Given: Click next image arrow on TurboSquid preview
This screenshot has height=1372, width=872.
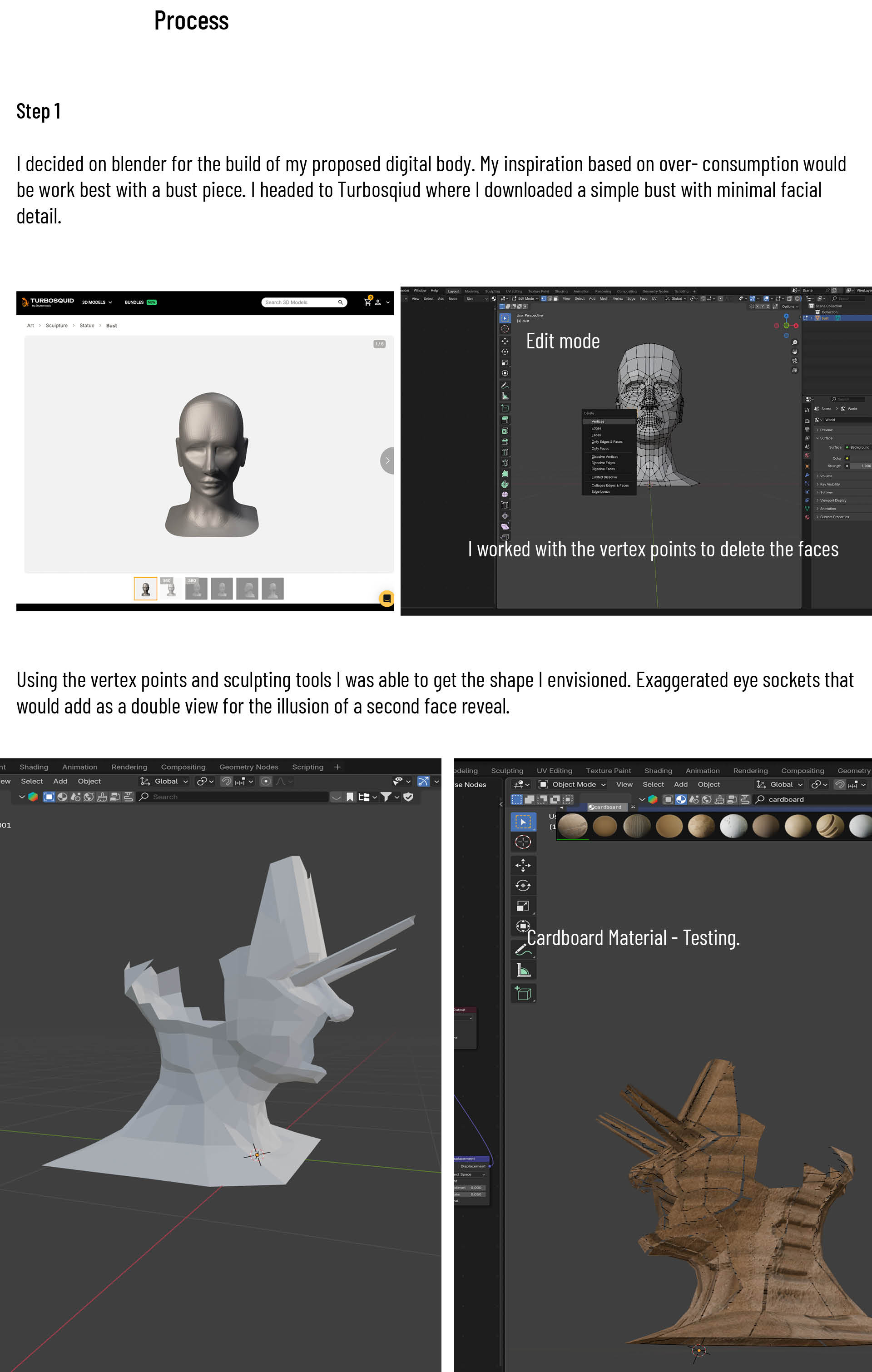Looking at the screenshot, I should [387, 461].
